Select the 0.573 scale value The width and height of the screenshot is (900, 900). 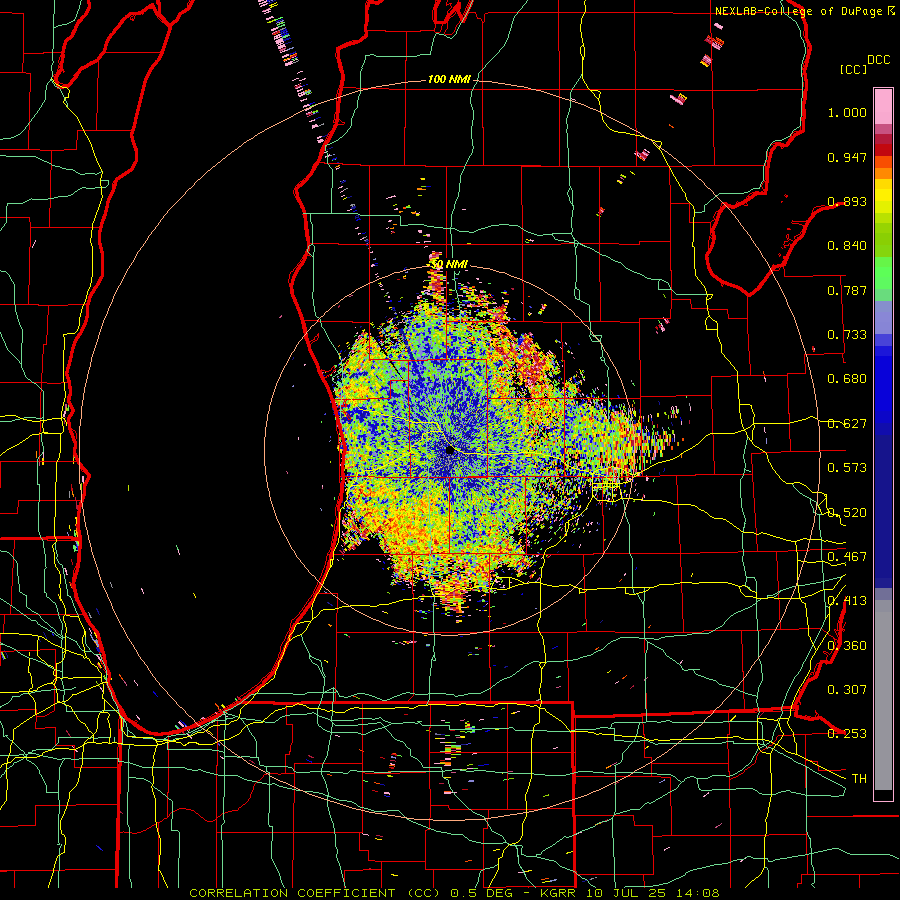click(x=847, y=468)
